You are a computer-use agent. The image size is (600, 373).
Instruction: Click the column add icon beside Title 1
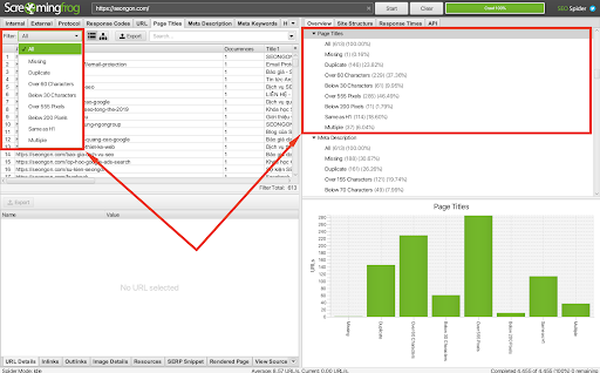[295, 49]
